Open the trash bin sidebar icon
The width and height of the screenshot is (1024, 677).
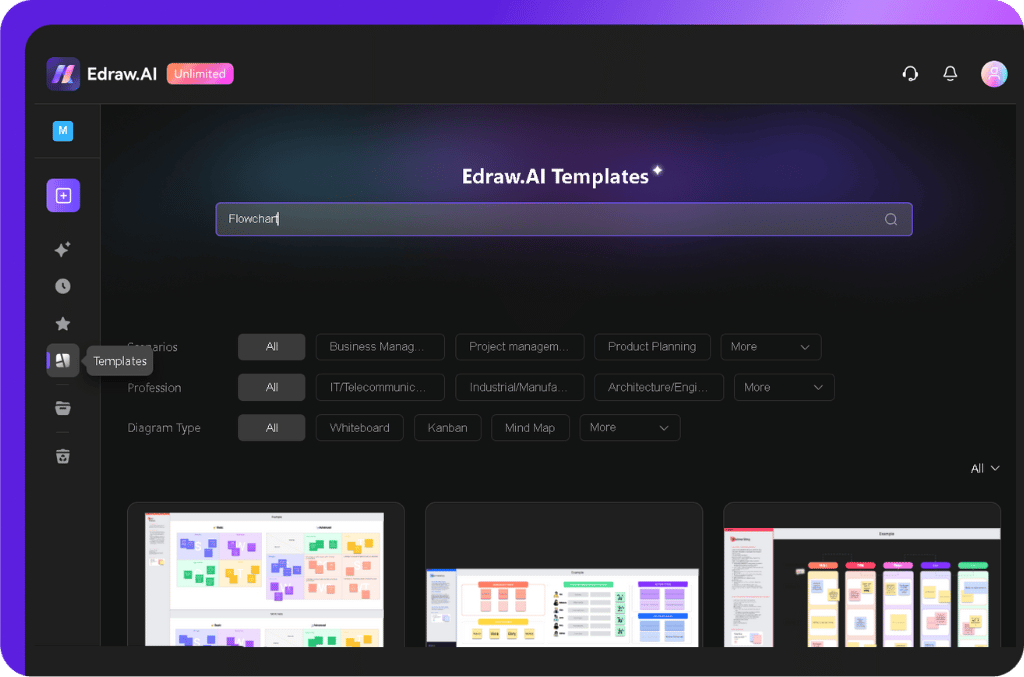click(x=63, y=456)
